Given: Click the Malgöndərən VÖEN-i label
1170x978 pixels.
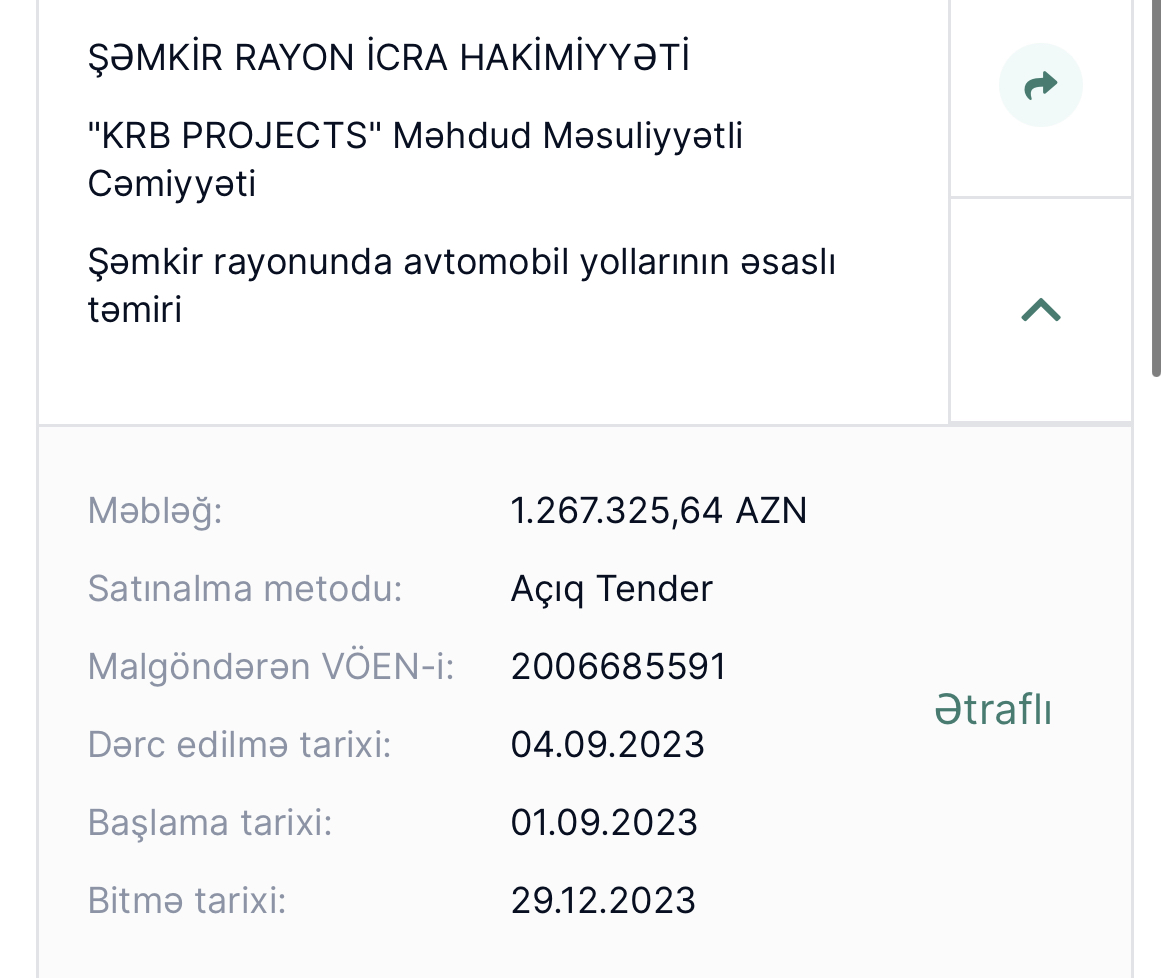Looking at the screenshot, I should point(271,667).
